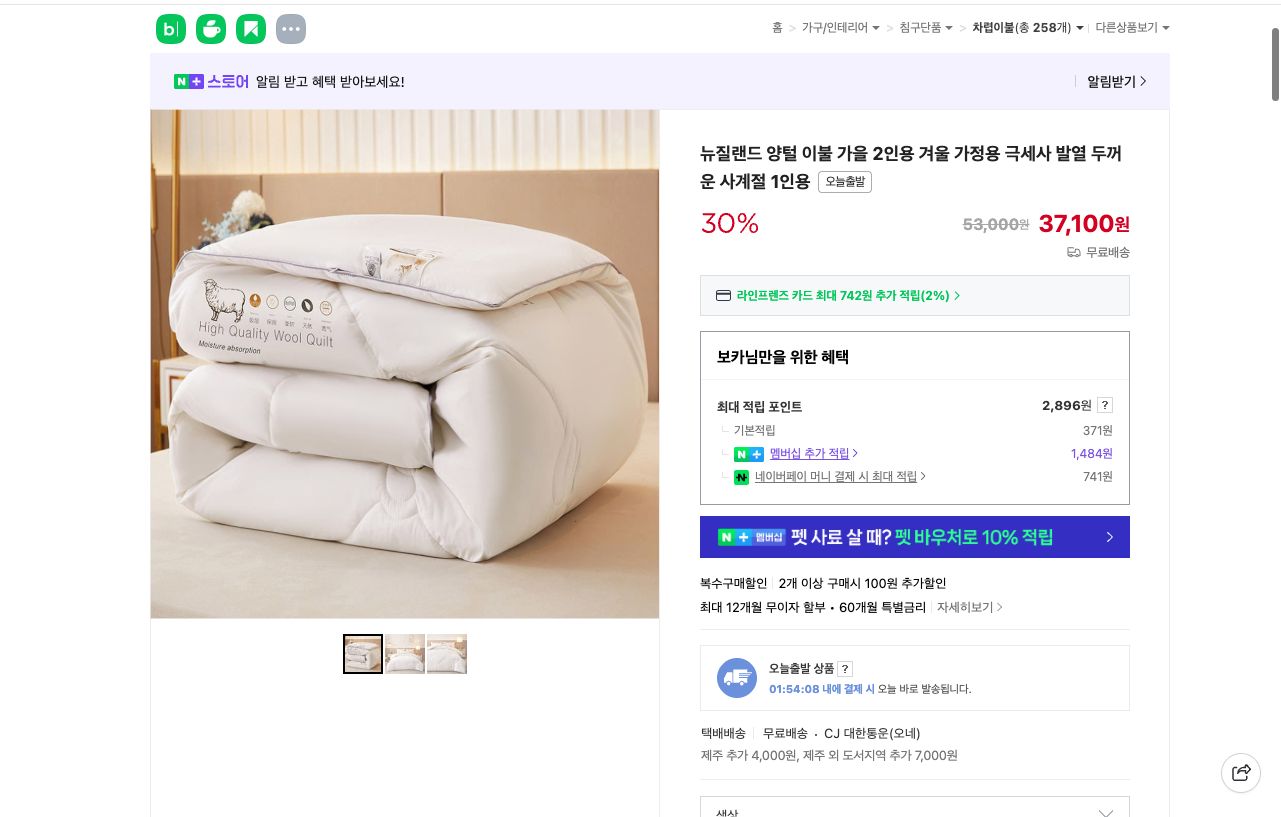Open the Naver Blog icon
The height and width of the screenshot is (817, 1281).
pos(170,28)
